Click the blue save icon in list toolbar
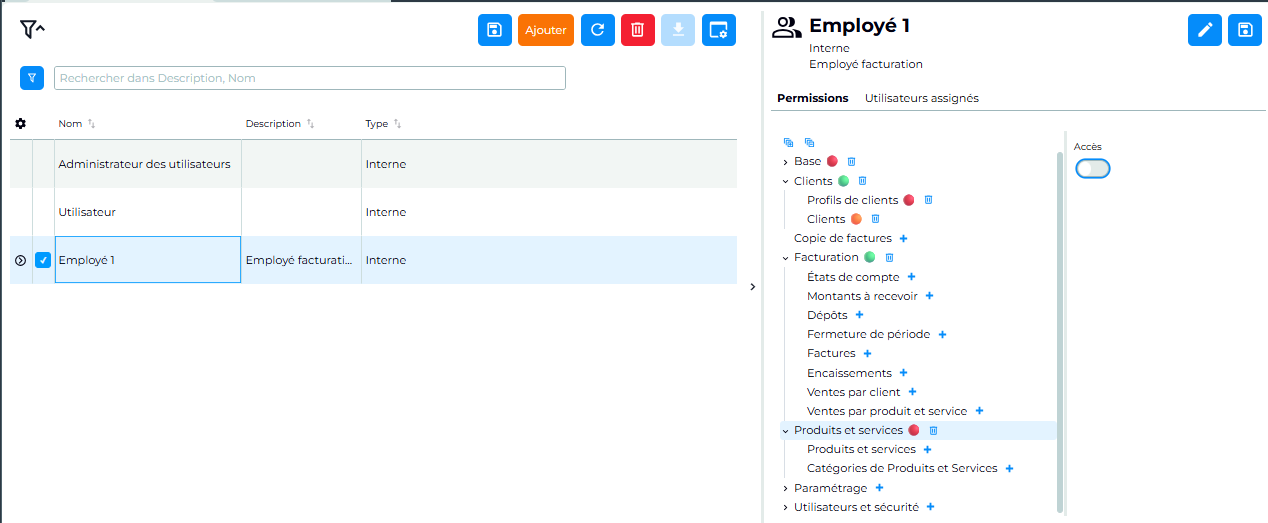 (x=494, y=30)
